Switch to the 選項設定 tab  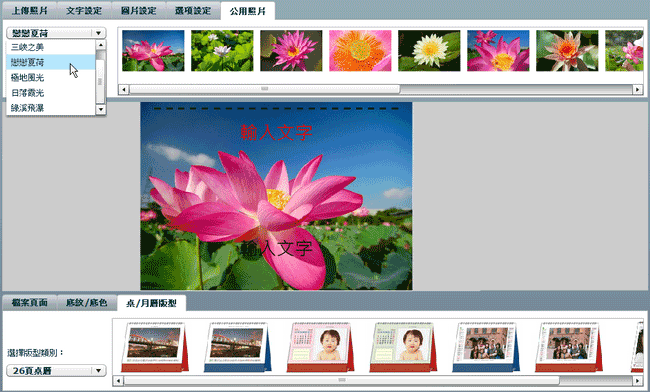[x=193, y=10]
